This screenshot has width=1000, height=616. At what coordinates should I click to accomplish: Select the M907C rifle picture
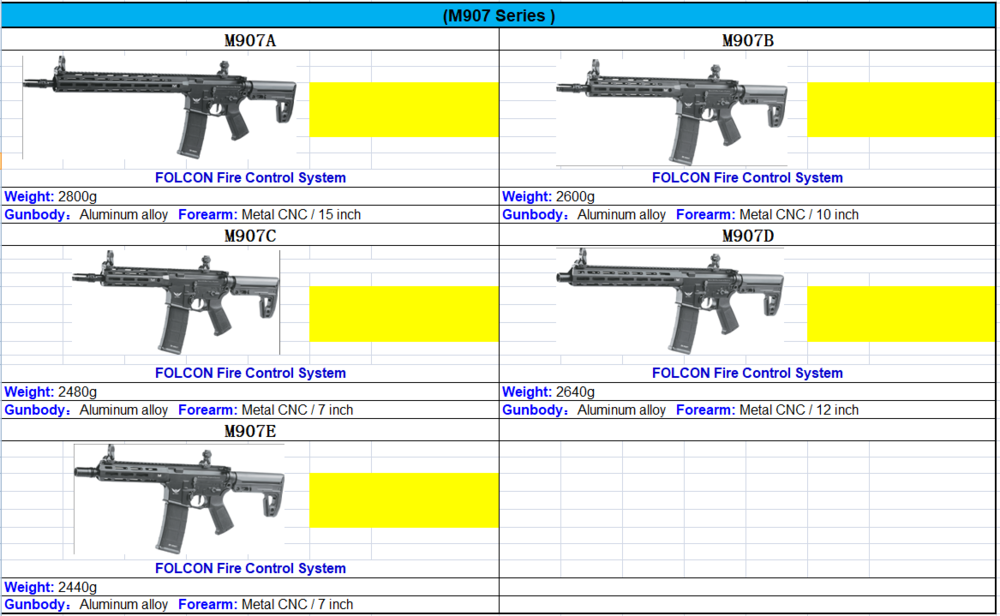pyautogui.click(x=175, y=300)
